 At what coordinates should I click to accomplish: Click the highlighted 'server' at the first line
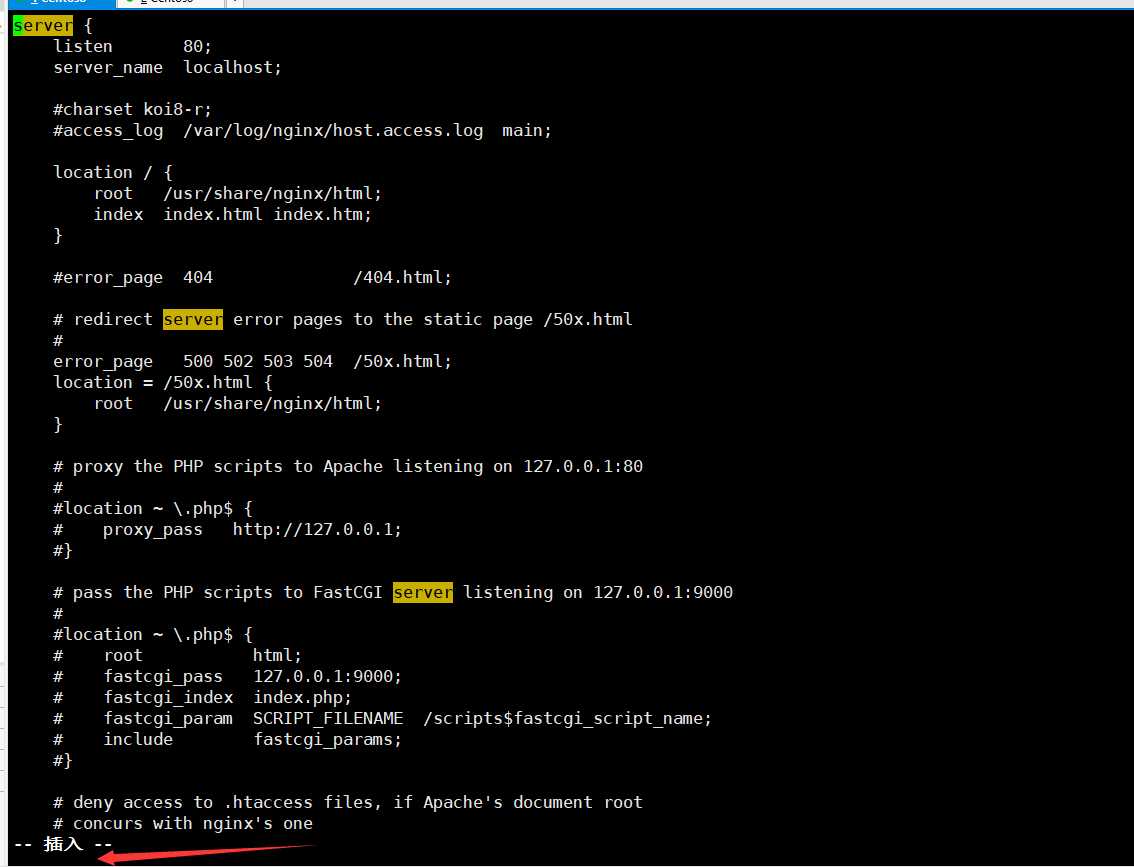point(43,25)
